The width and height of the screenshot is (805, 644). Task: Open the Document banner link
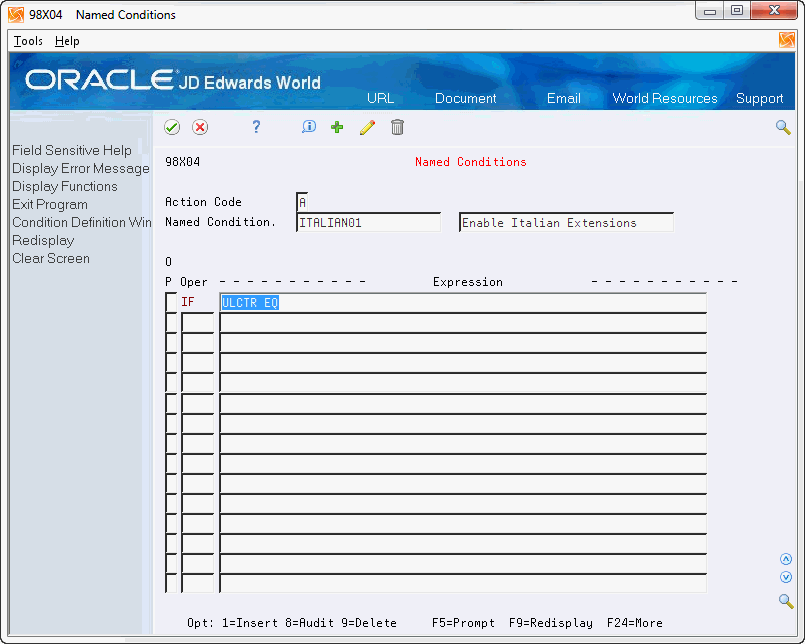point(466,98)
